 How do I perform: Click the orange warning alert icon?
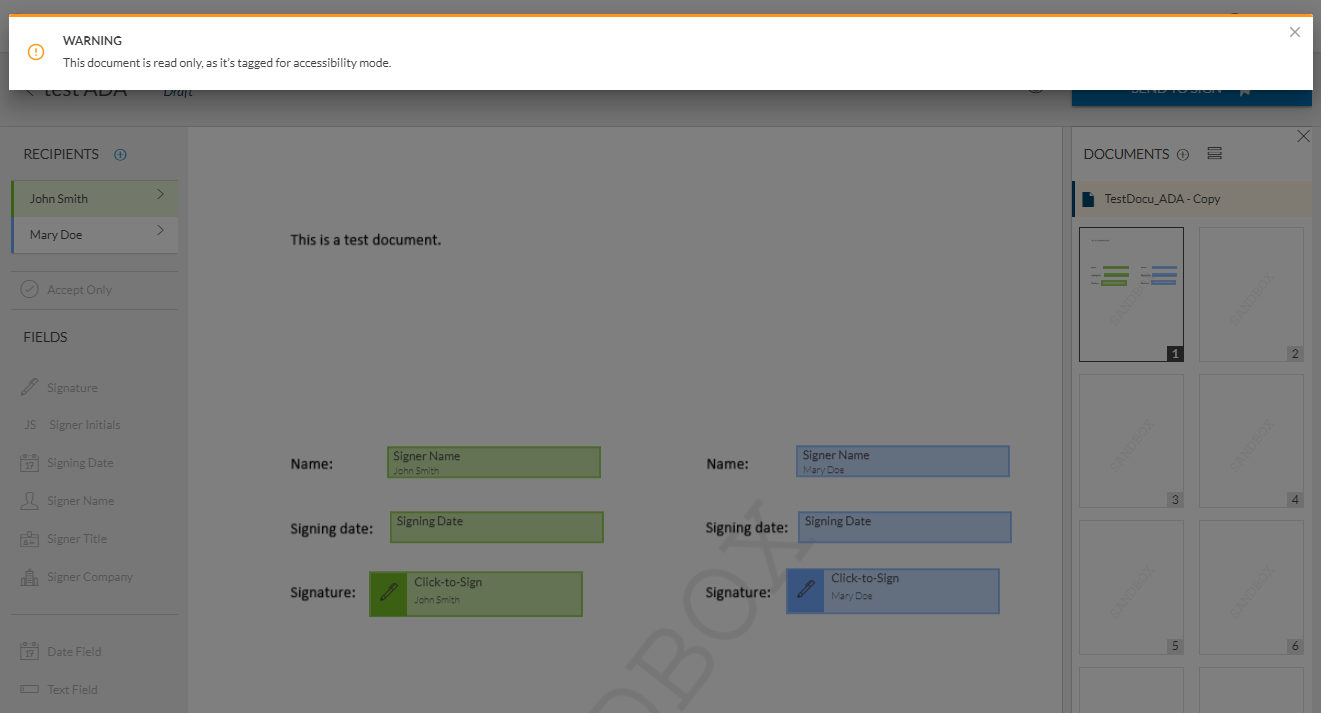36,52
